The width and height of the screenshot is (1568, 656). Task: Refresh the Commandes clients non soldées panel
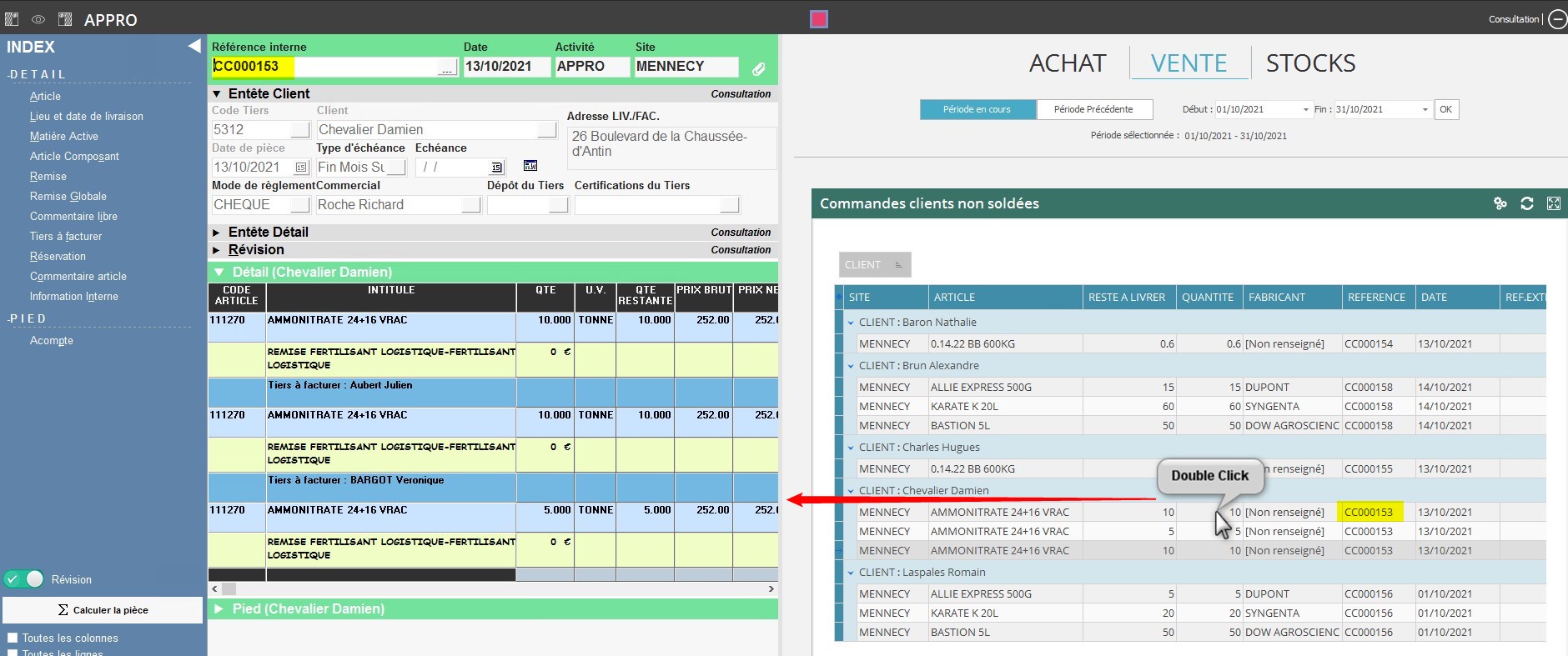1526,203
